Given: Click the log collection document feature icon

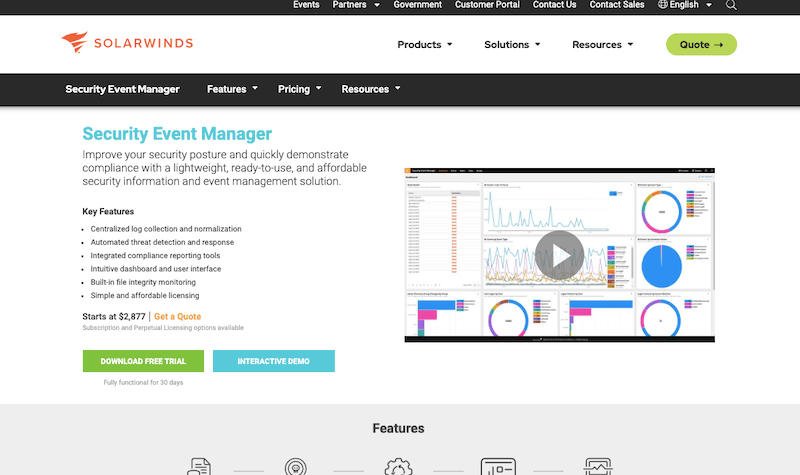Looking at the screenshot, I should coord(199,466).
